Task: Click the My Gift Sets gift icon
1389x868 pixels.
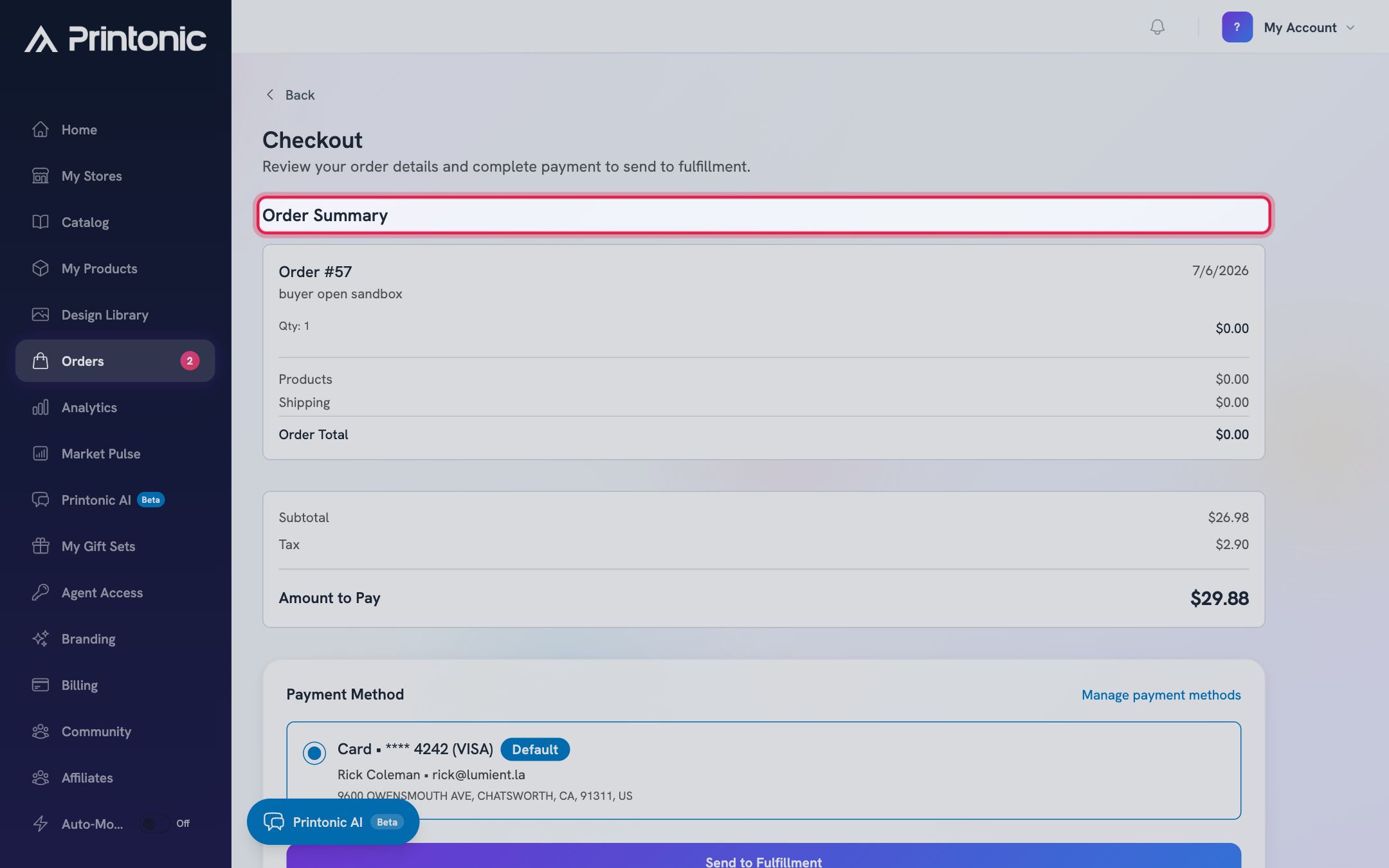Action: click(41, 546)
